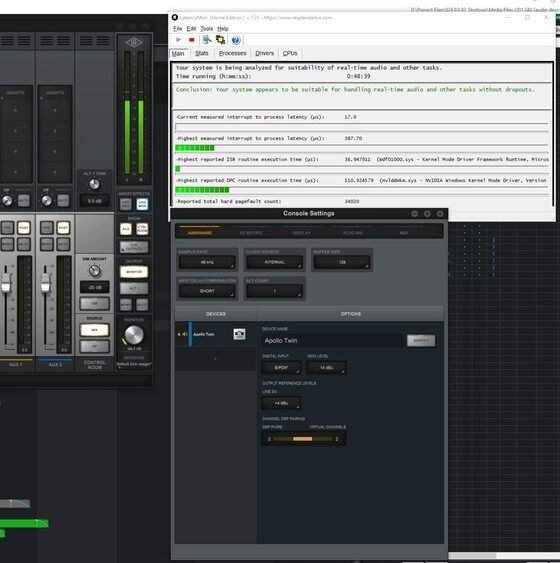Click the AUX 1 fader handle
Viewport: 560px width, 563px height.
pos(6,283)
